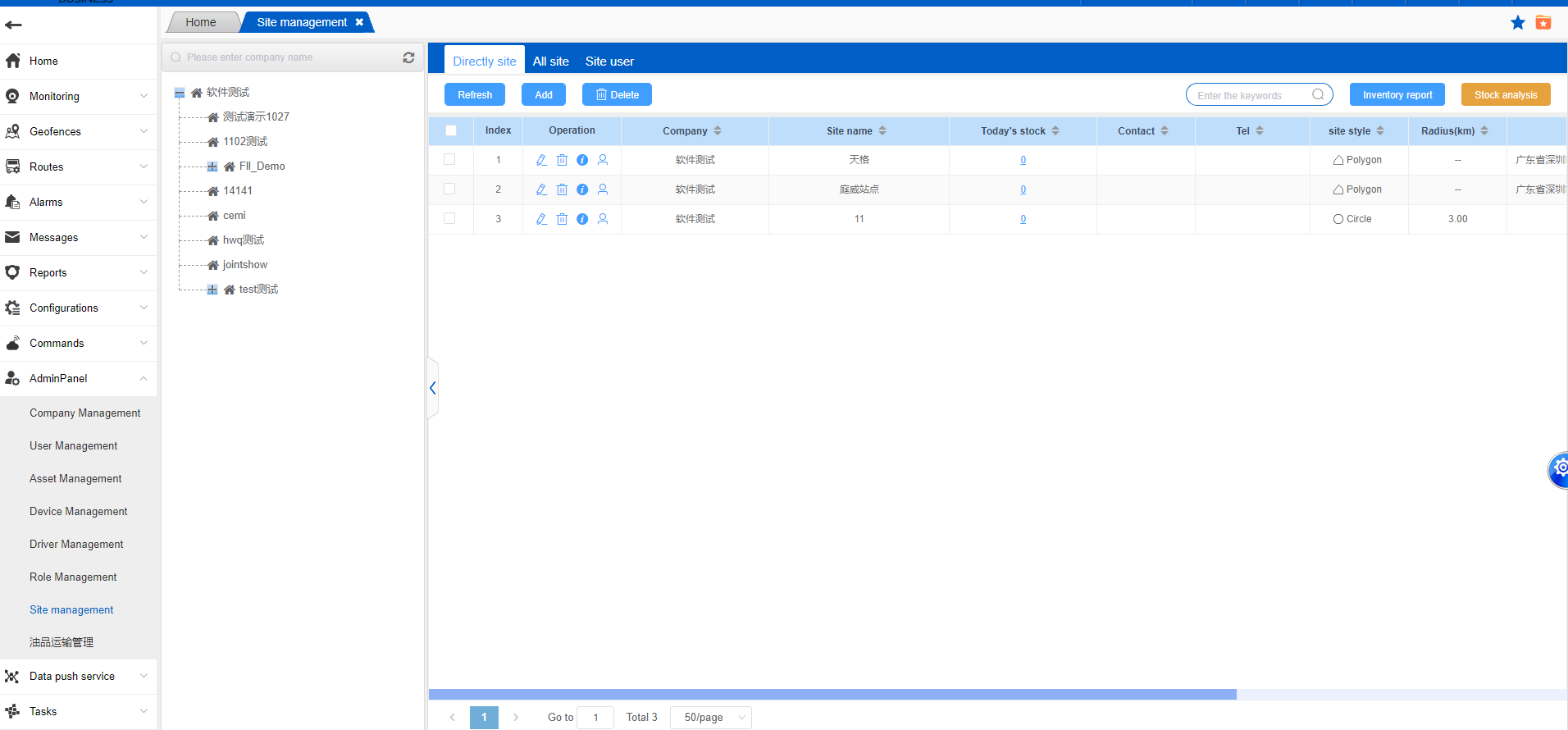Check the checkbox for row 3

pos(449,219)
